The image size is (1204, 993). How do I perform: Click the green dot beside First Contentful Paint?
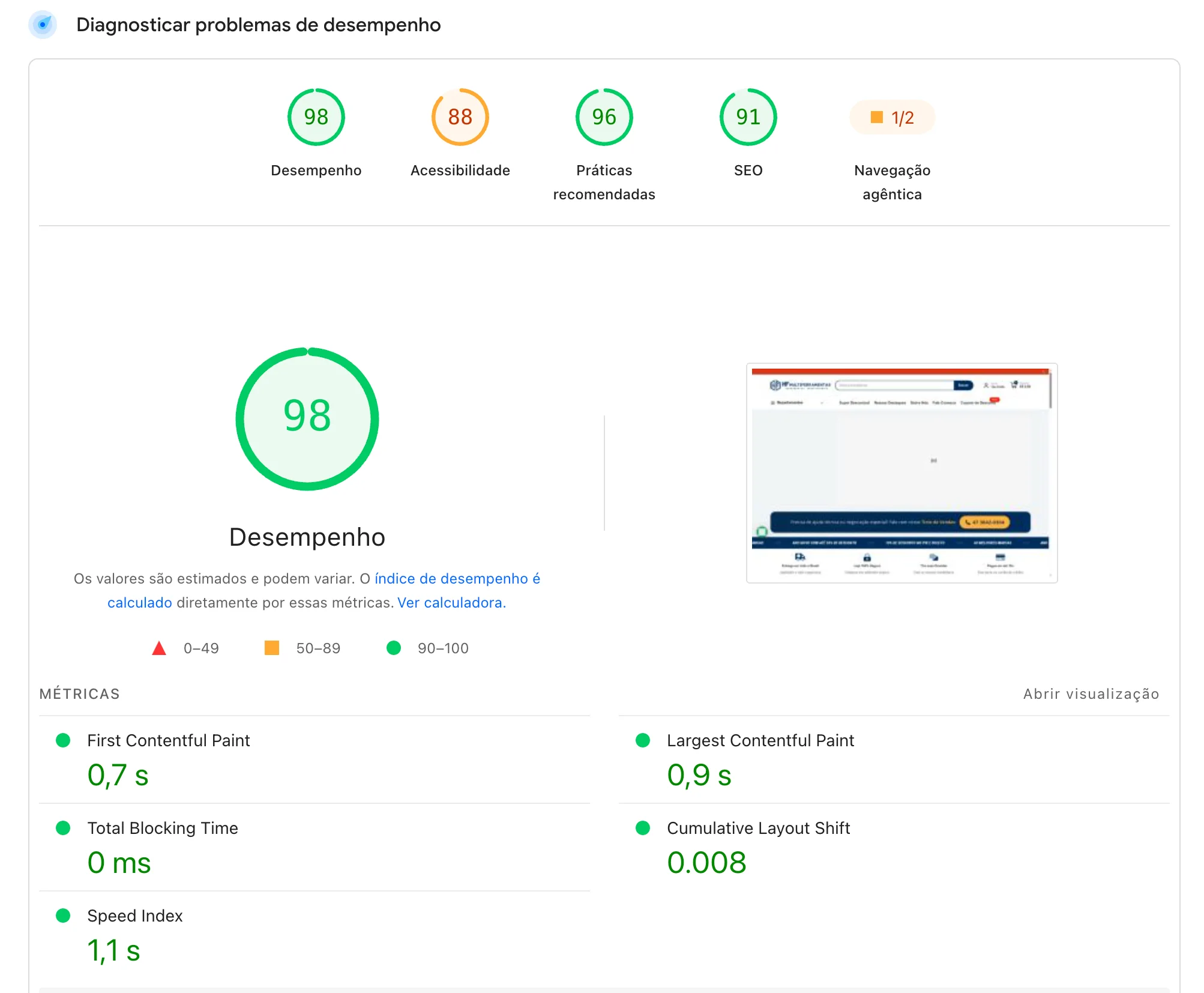click(63, 740)
